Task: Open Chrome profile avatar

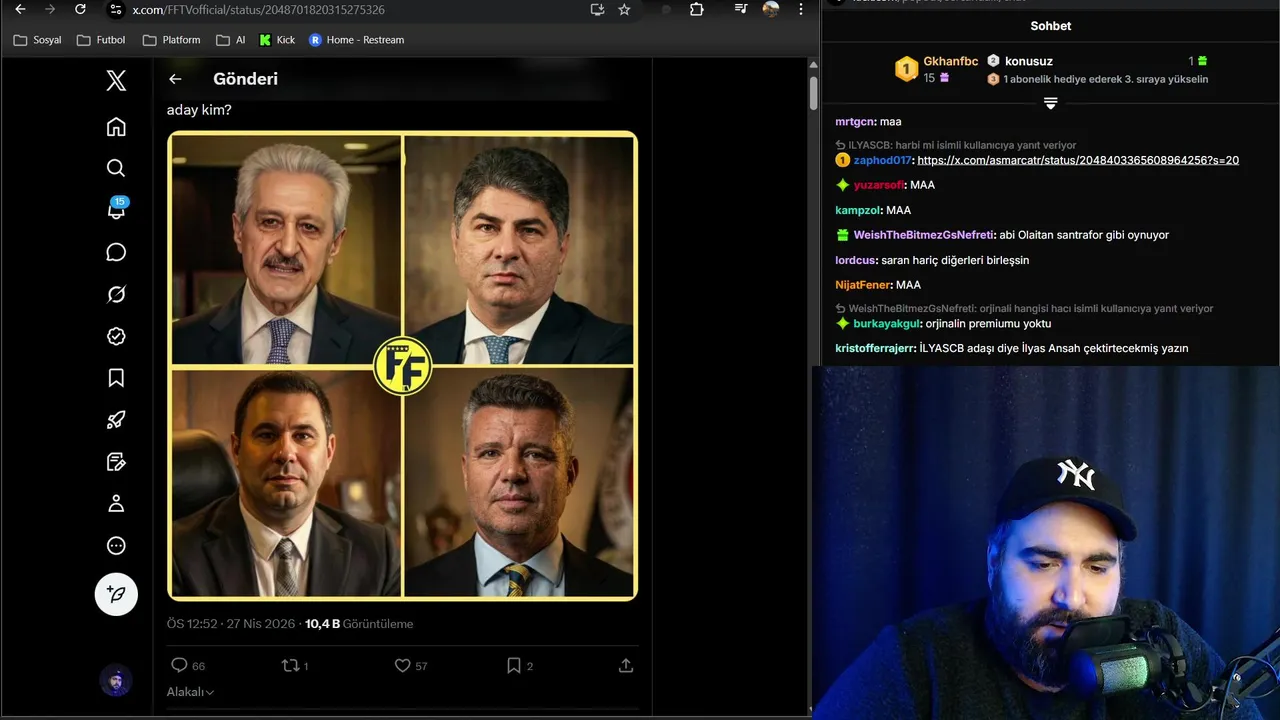Action: (771, 9)
